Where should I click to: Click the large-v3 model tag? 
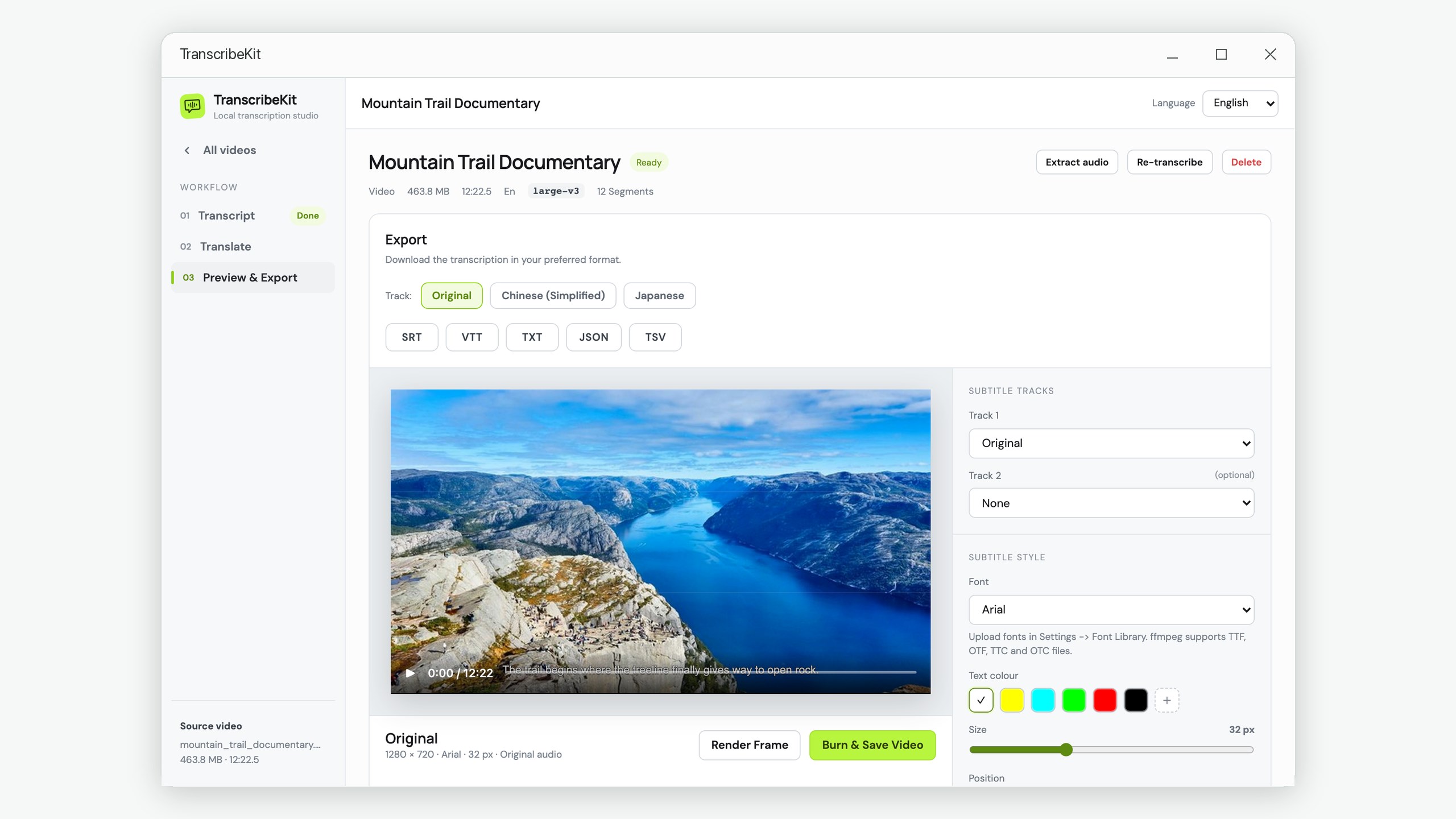[556, 191]
